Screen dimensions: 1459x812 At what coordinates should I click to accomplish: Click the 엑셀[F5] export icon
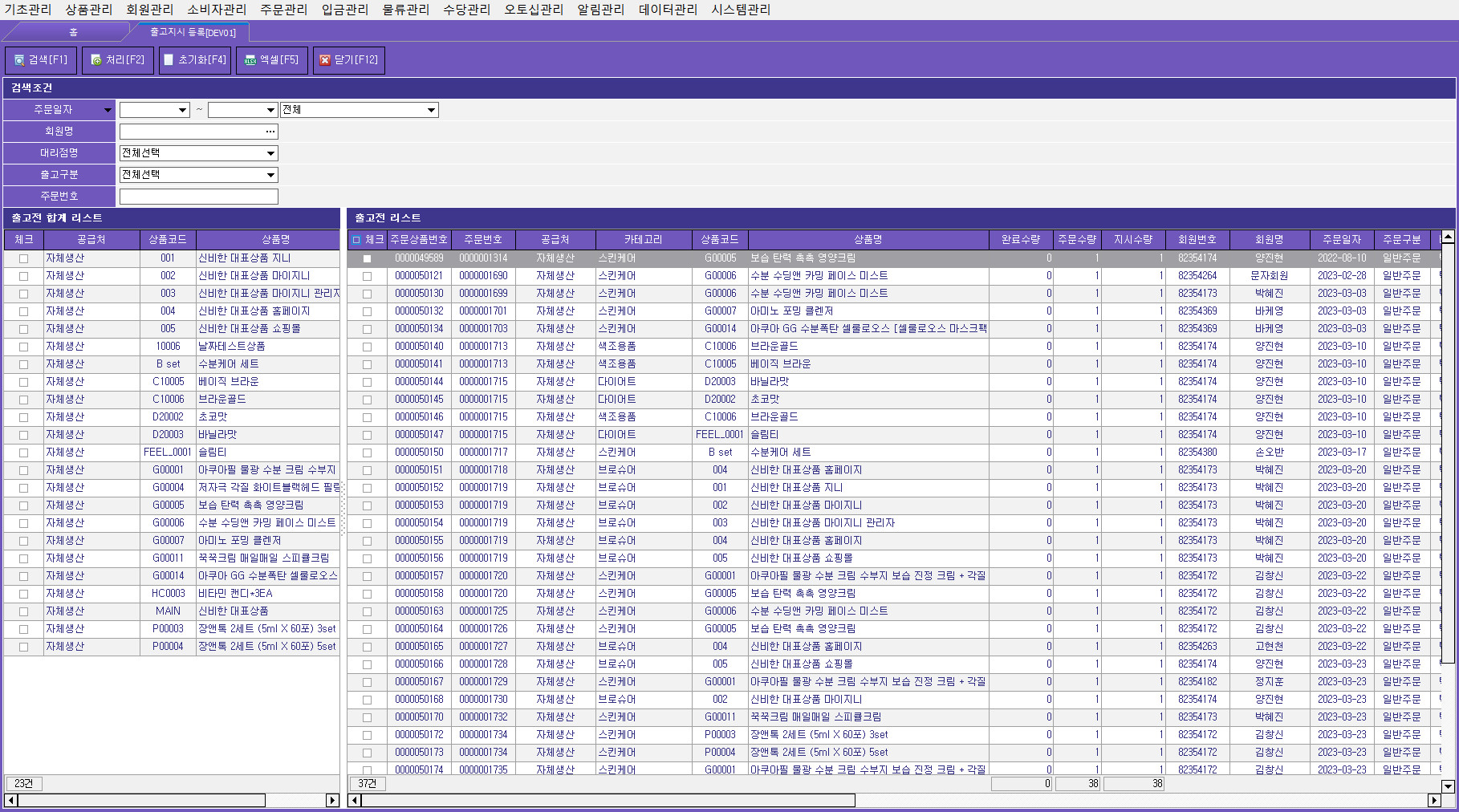click(x=250, y=60)
